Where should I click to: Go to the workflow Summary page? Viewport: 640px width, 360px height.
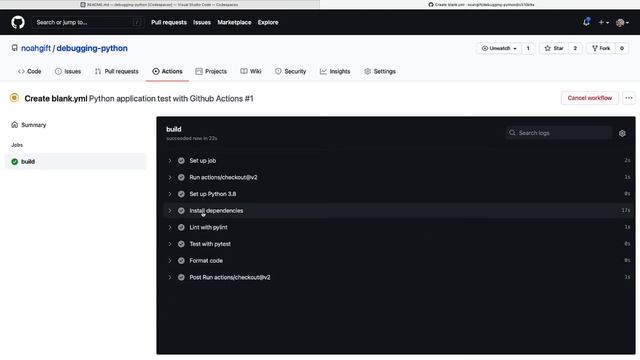29,125
